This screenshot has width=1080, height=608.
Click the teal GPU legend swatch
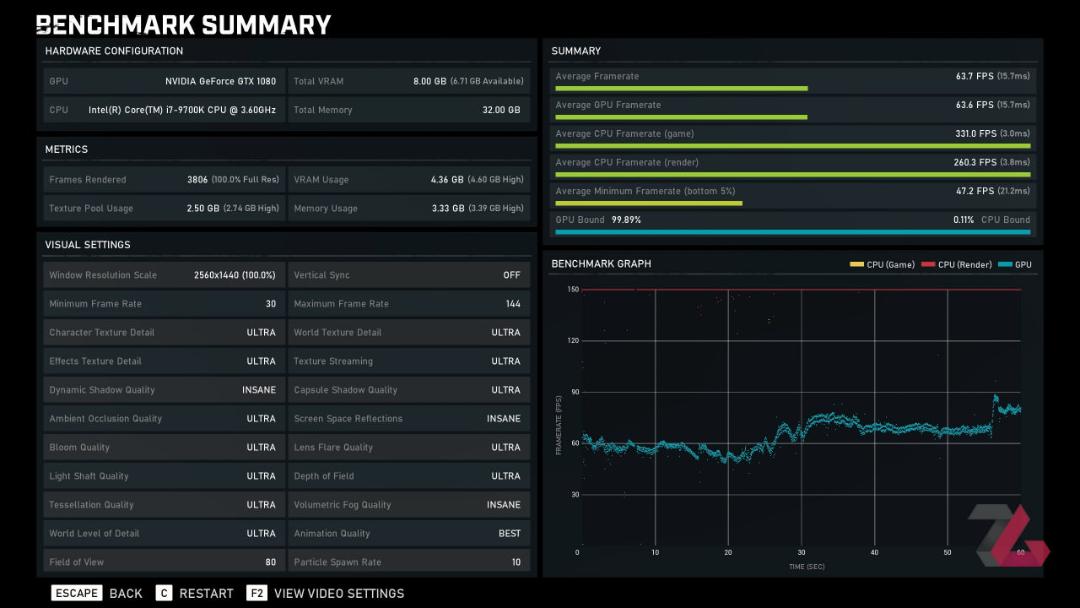1005,264
